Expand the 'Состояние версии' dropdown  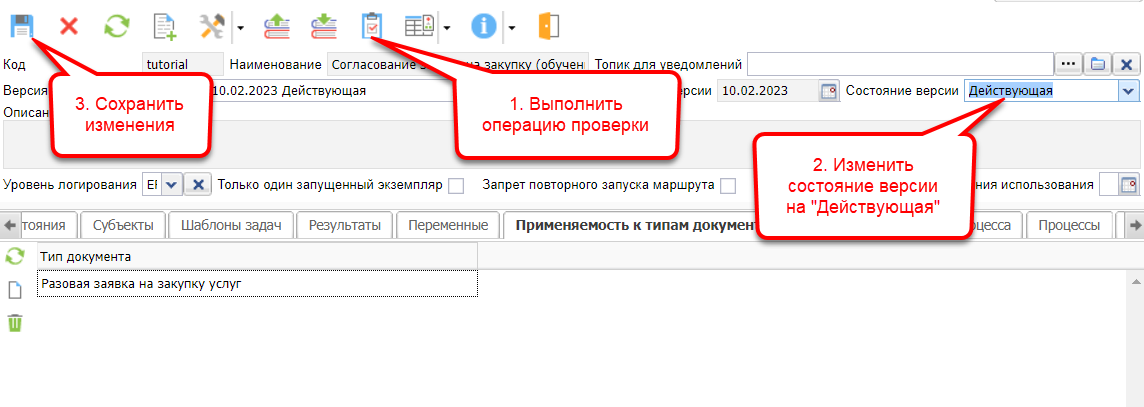click(1129, 91)
